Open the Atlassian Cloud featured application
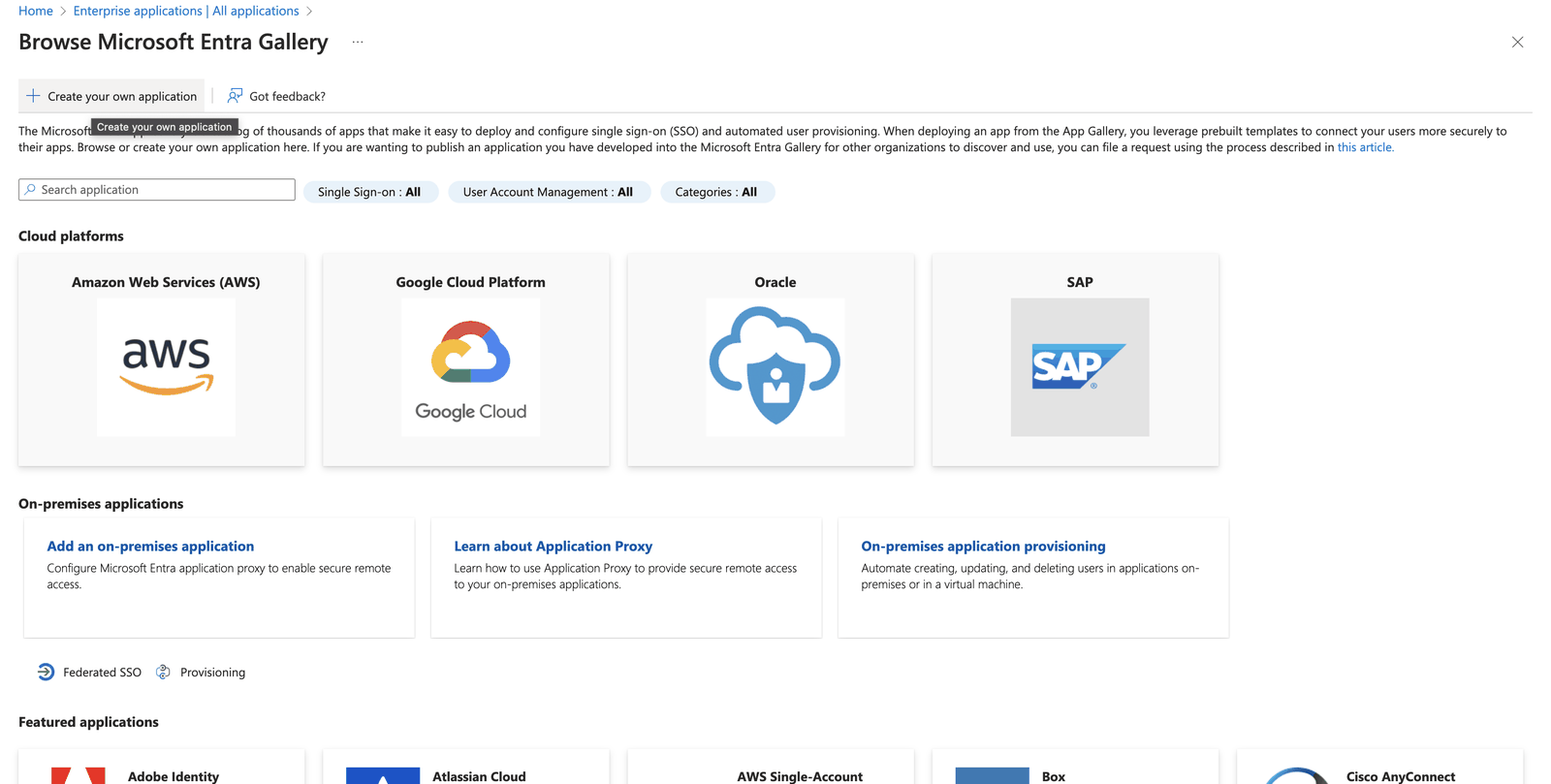1551x784 pixels. pyautogui.click(x=466, y=767)
